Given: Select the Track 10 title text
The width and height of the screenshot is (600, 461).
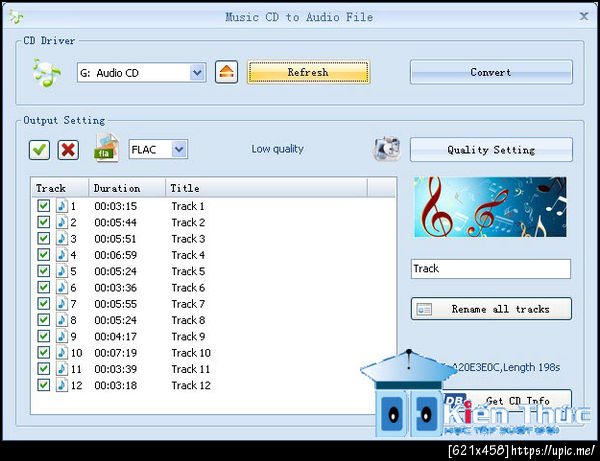Looking at the screenshot, I should pyautogui.click(x=191, y=353).
